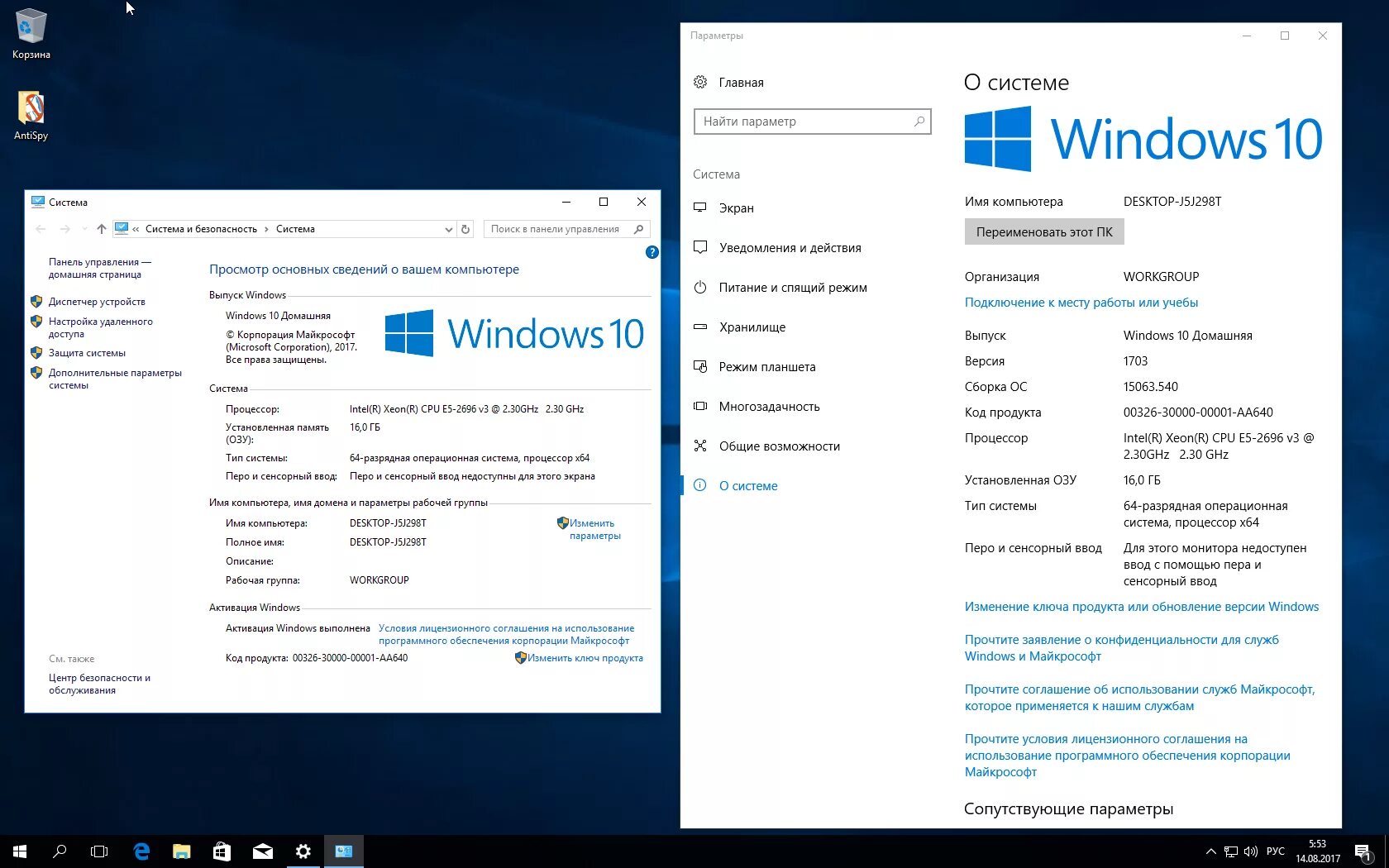
Task: Expand the address bar dropdown arrow
Action: [448, 229]
